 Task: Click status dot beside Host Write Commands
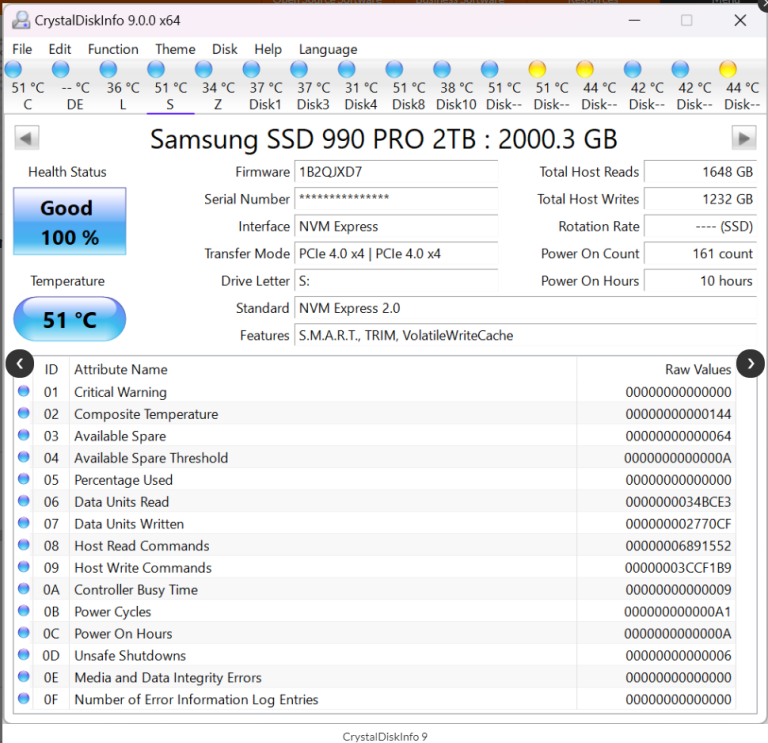[24, 567]
